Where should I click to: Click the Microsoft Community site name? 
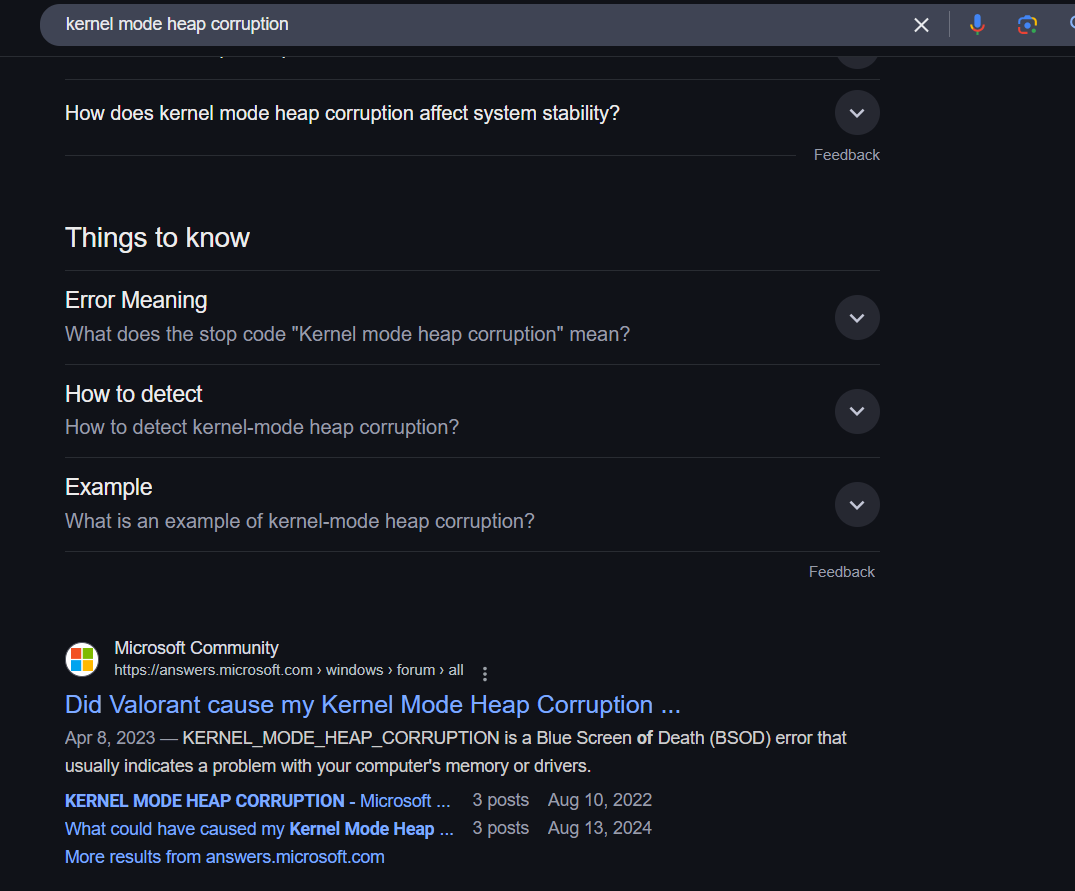click(196, 648)
